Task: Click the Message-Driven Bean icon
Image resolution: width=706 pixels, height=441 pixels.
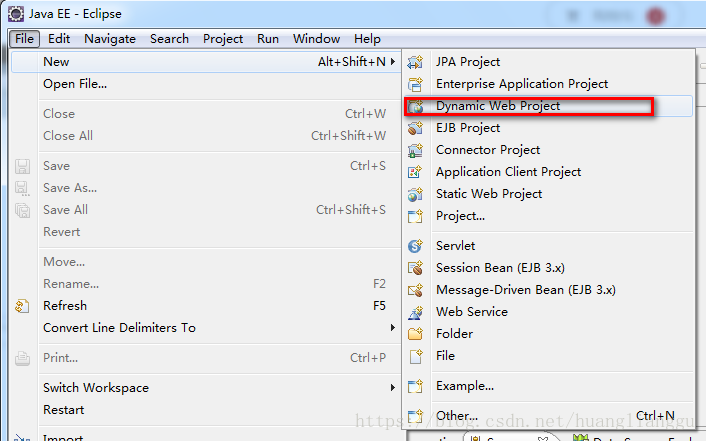Action: point(415,290)
